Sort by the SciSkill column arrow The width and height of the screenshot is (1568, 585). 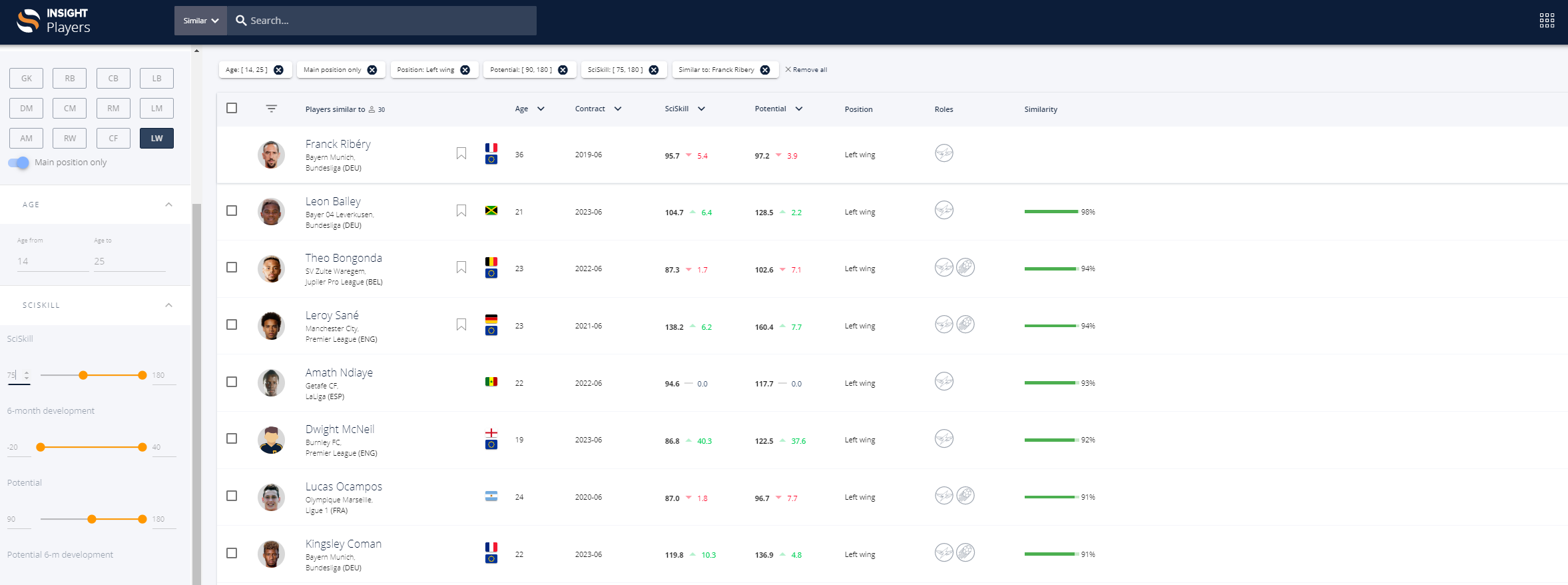click(x=701, y=109)
